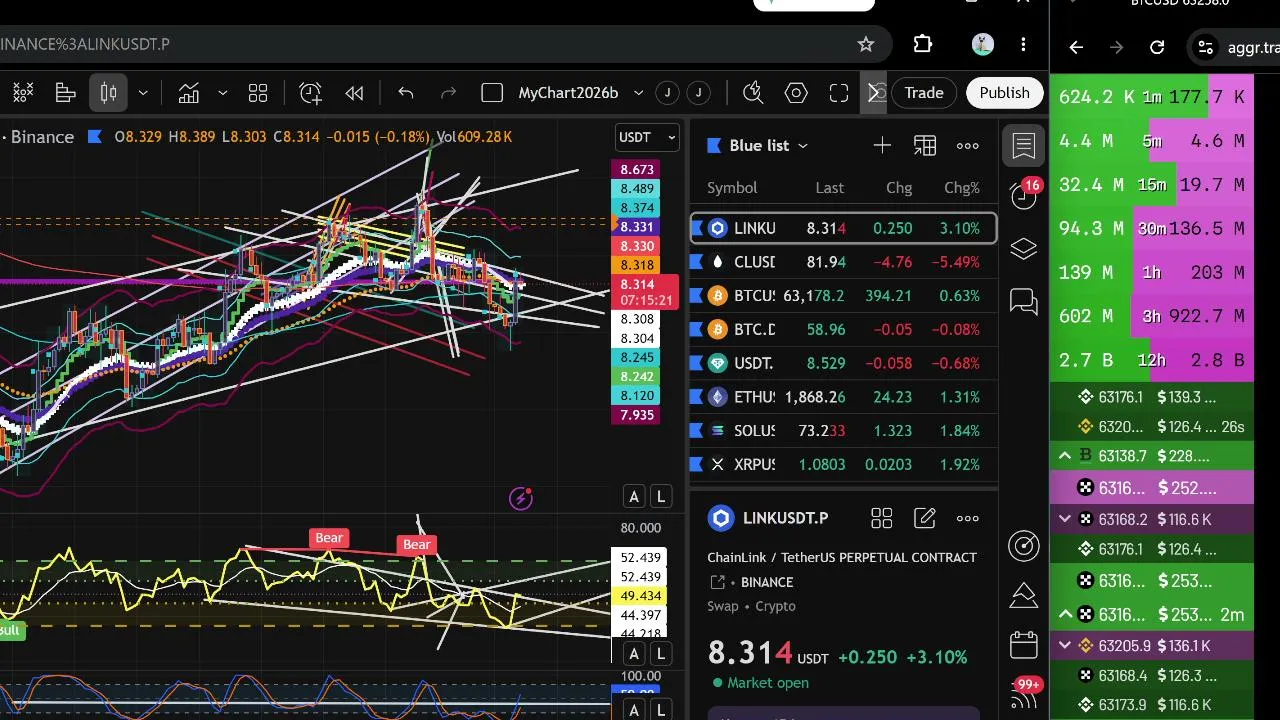The width and height of the screenshot is (1280, 720).
Task: Open the browser Extensions puzzle icon
Action: coord(923,44)
